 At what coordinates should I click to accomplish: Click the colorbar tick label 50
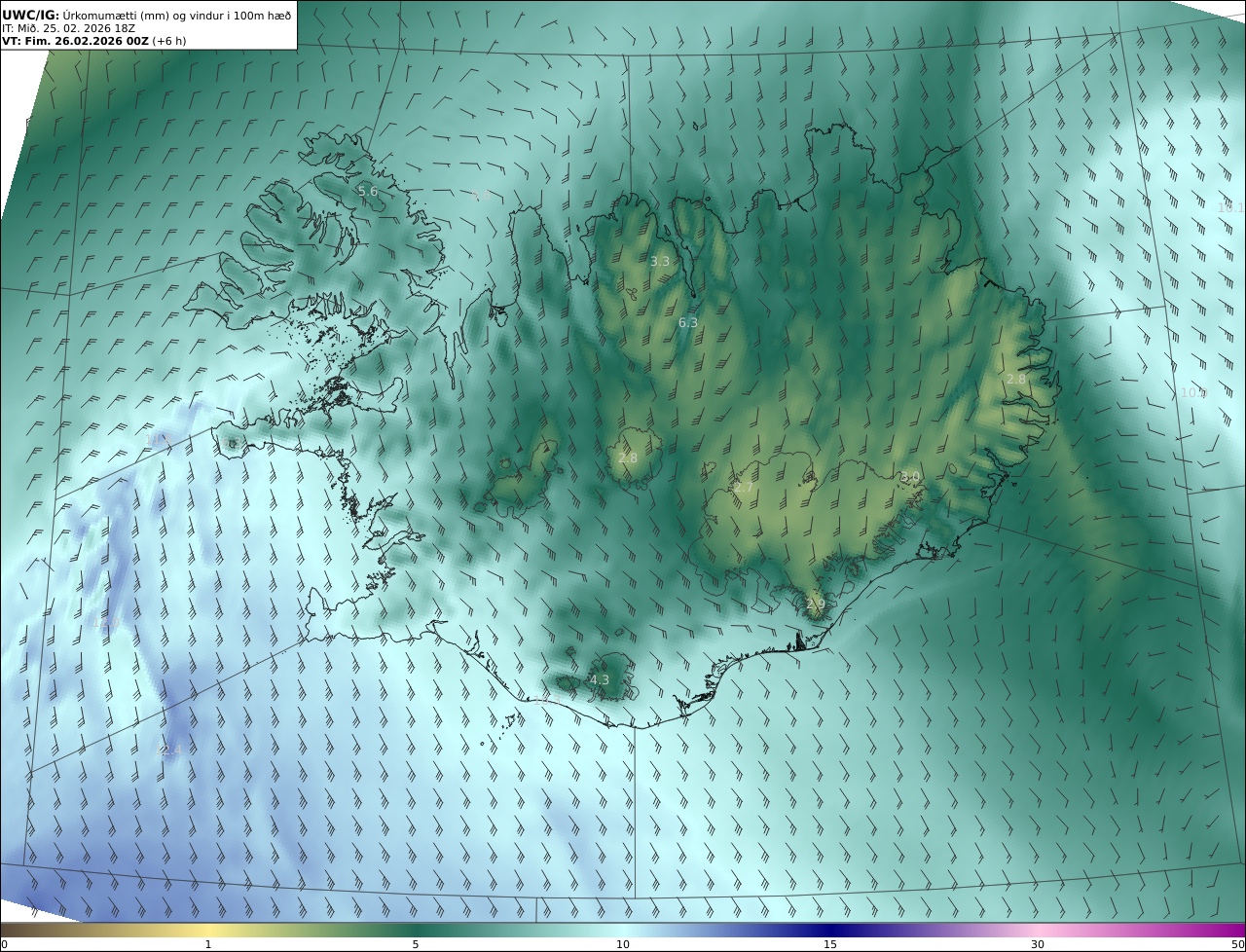click(x=1237, y=944)
